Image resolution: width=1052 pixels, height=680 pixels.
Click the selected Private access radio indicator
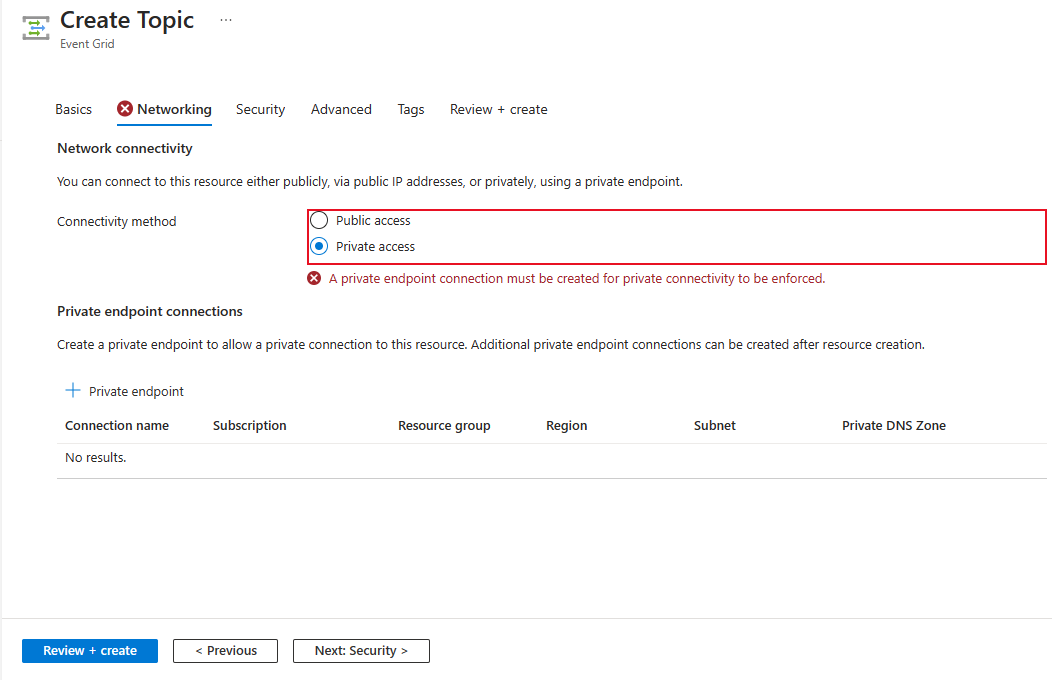(x=319, y=246)
